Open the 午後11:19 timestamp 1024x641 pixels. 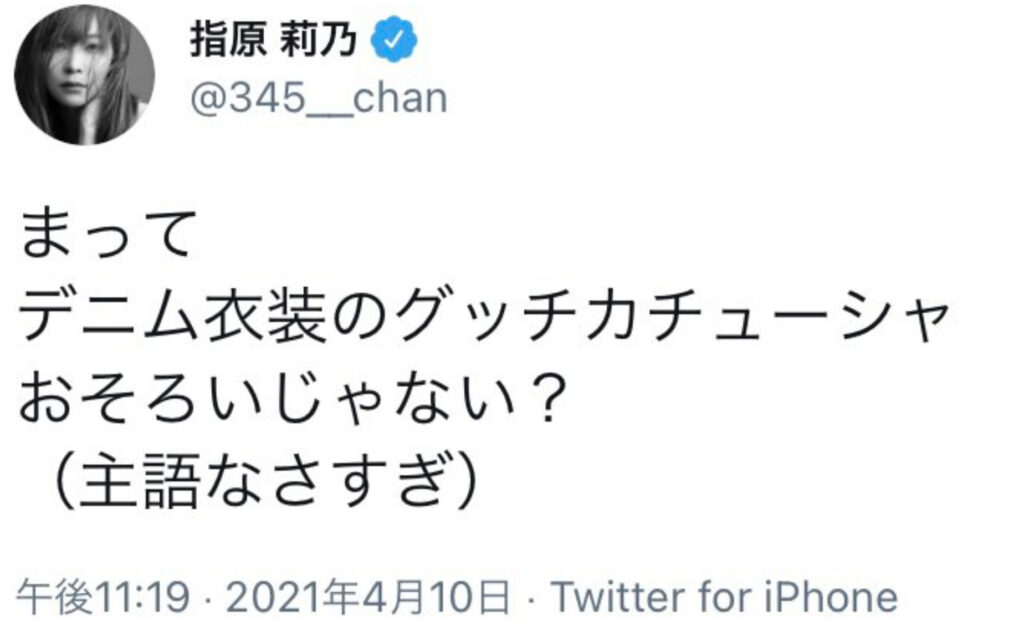[103, 597]
